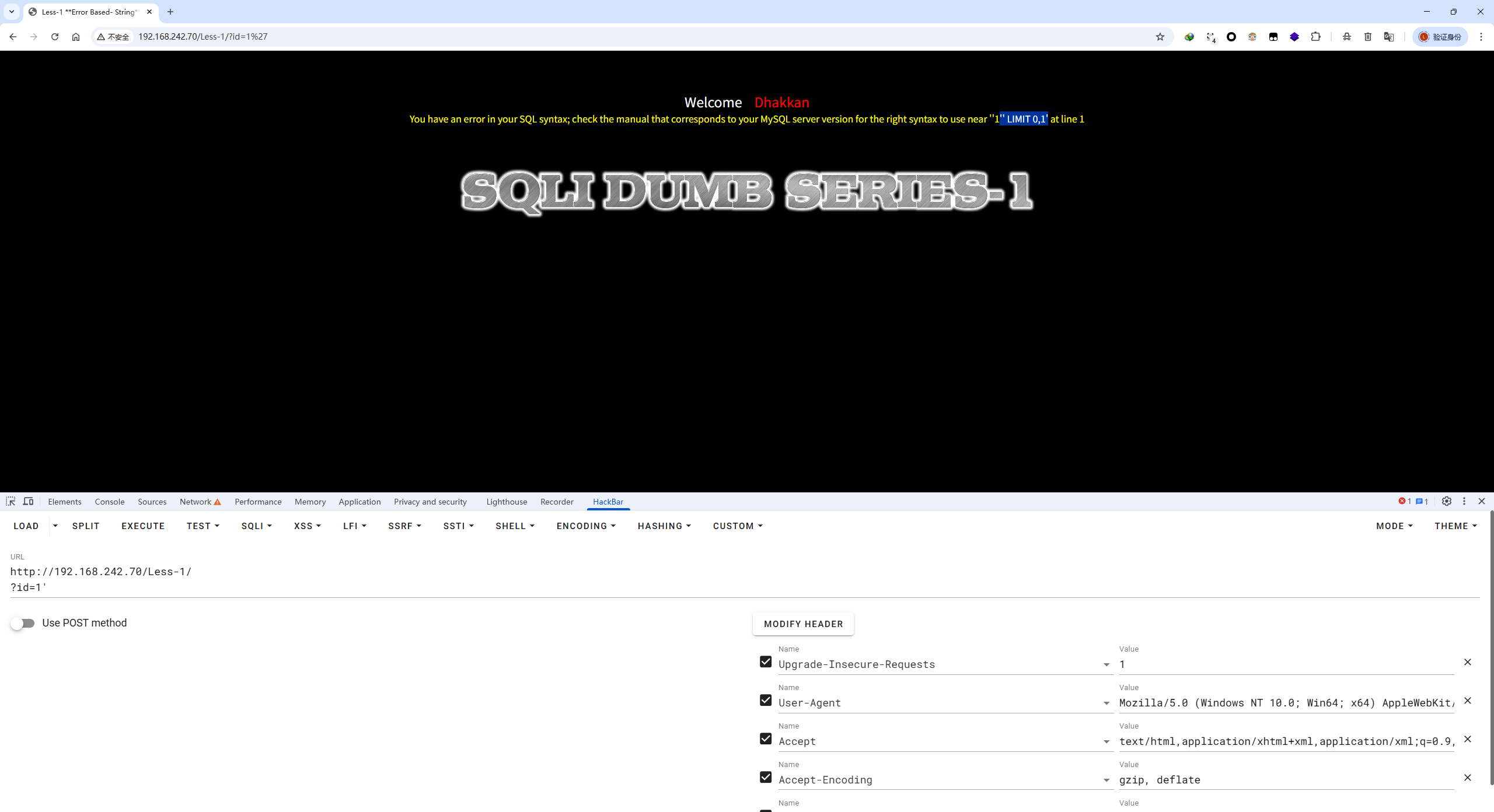The height and width of the screenshot is (812, 1494).
Task: Open DevTools more options menu
Action: (x=1464, y=501)
